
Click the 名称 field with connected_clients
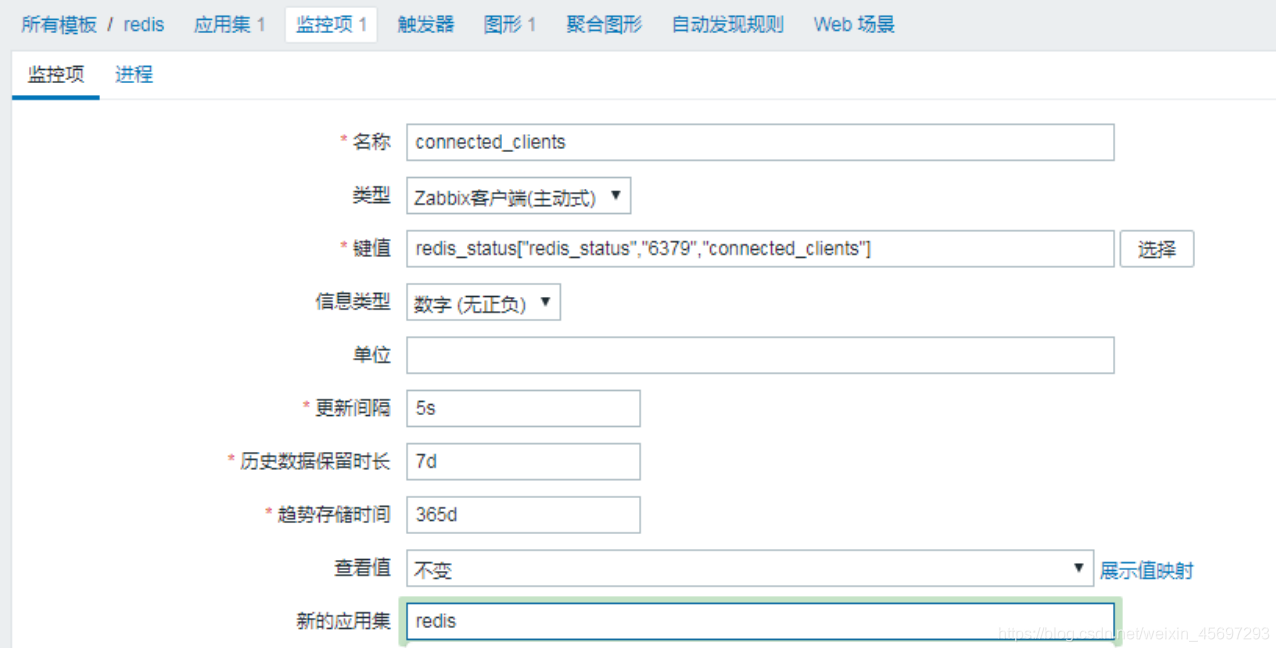tap(760, 142)
